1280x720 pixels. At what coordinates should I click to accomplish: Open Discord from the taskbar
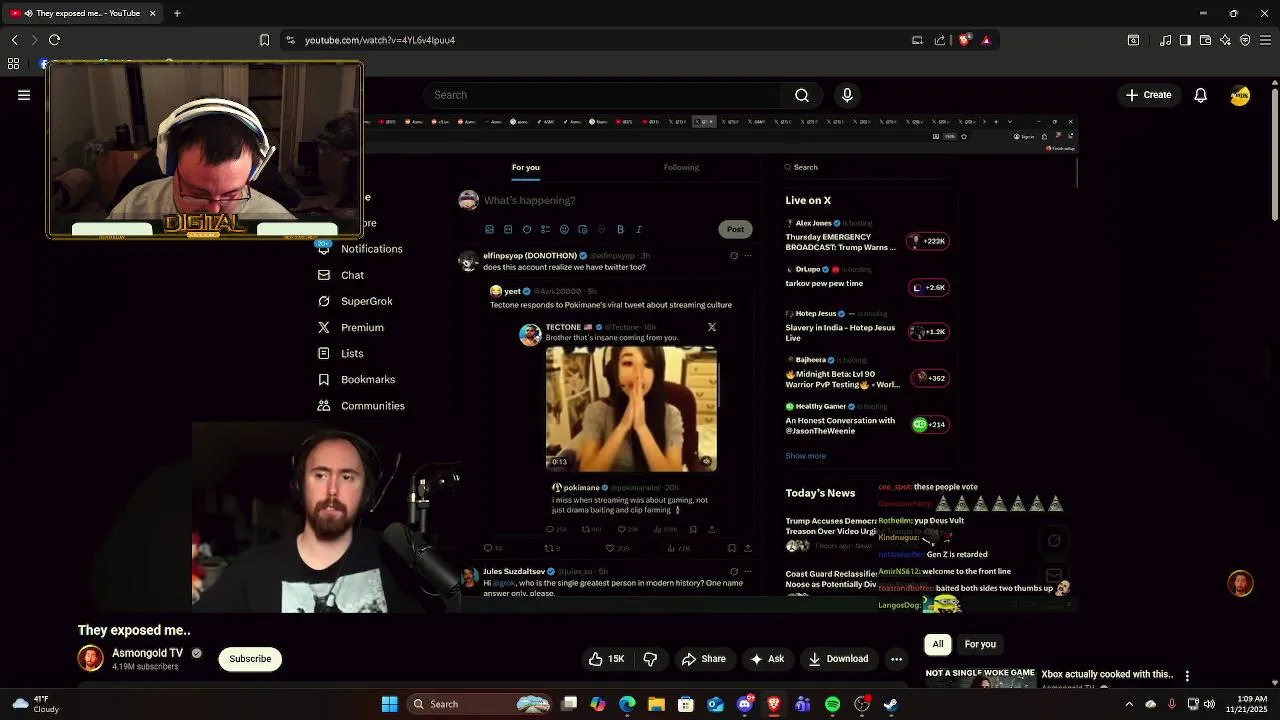pos(744,704)
